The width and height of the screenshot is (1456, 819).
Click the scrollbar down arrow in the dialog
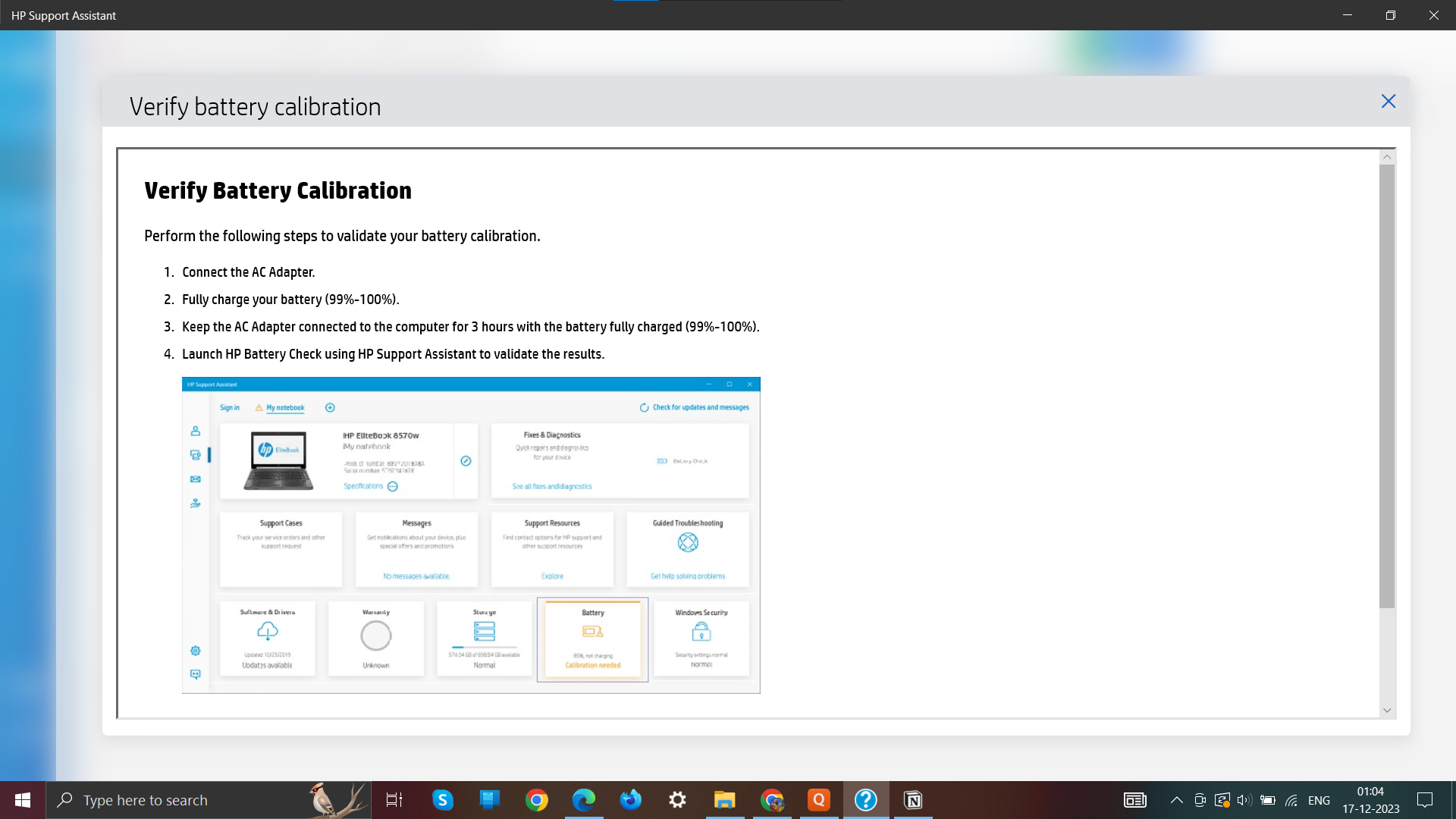1387,711
